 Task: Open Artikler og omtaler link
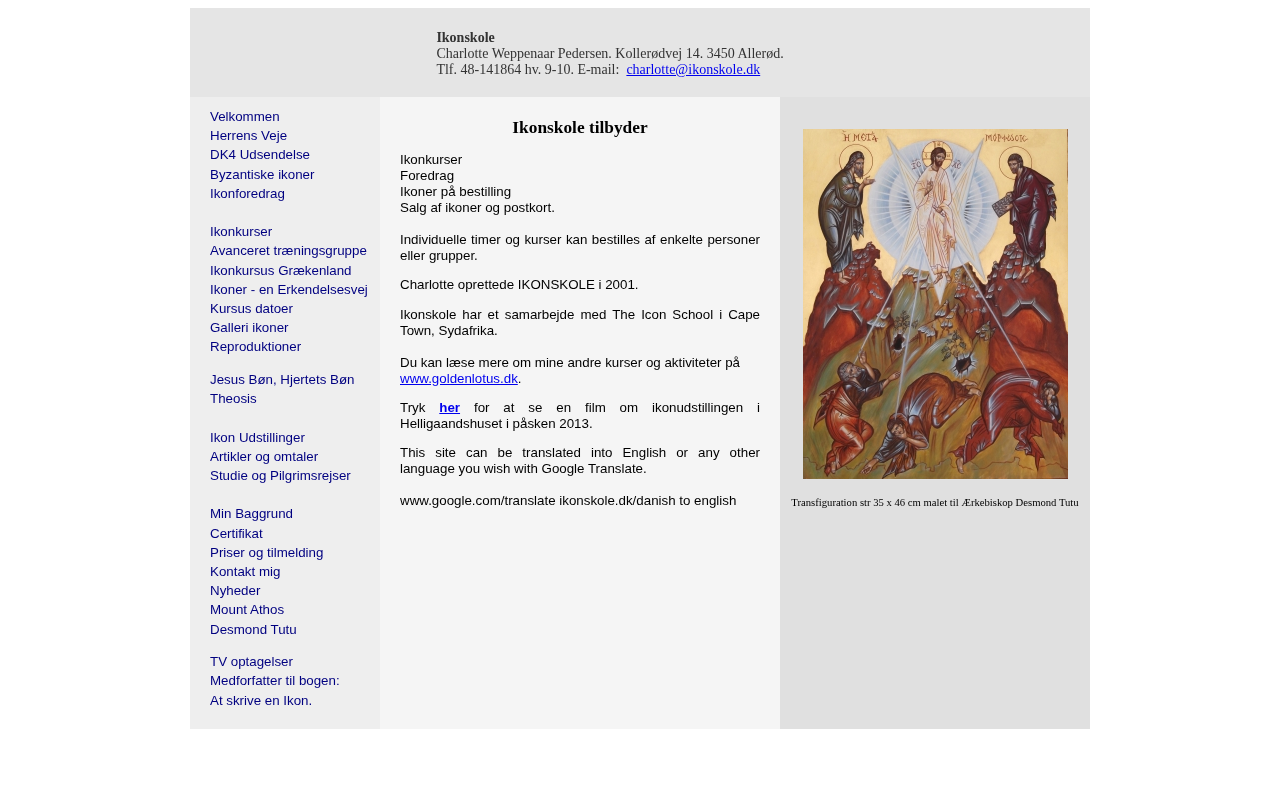point(264,457)
